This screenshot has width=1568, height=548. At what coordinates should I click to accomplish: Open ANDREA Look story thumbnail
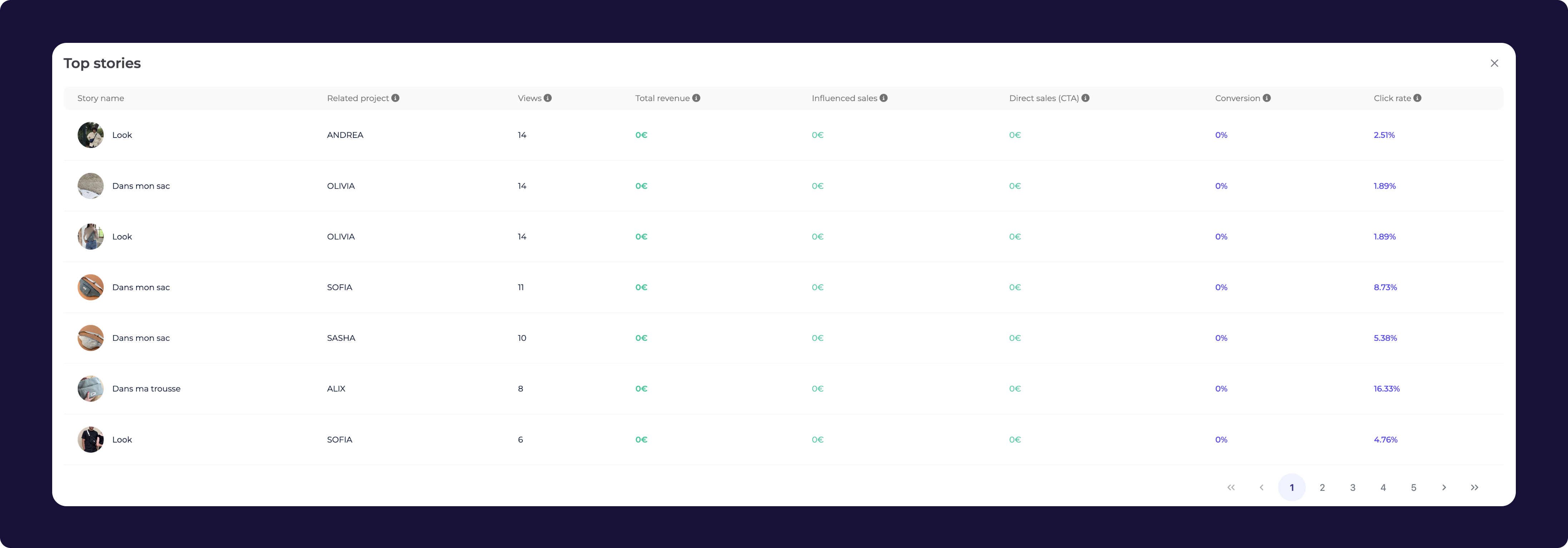pyautogui.click(x=90, y=135)
